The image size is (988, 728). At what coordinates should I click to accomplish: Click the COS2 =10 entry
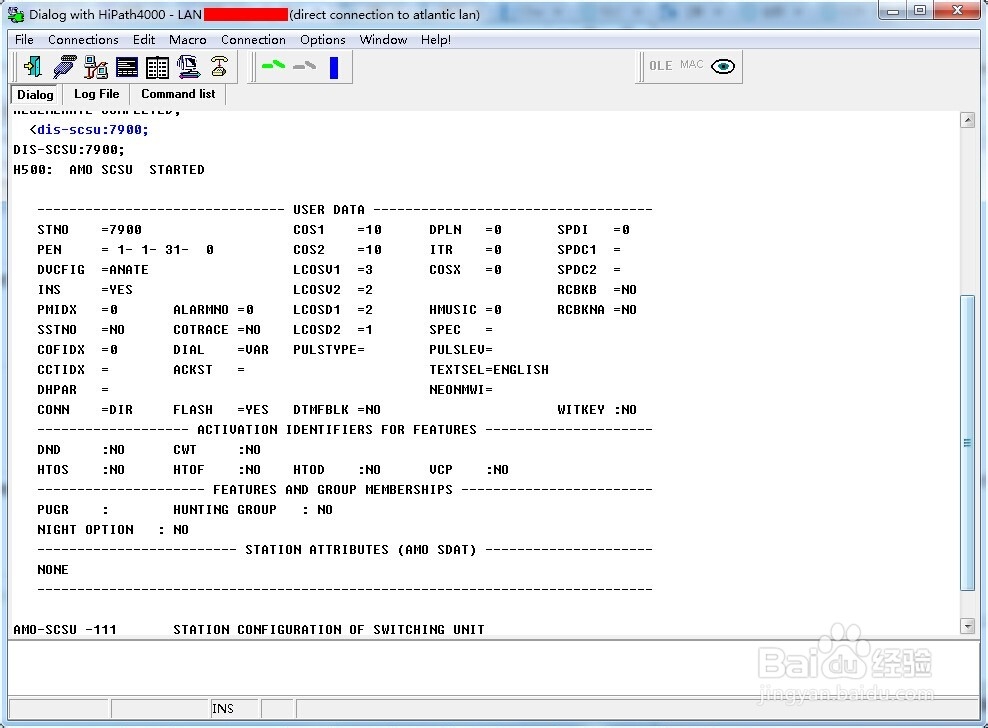point(338,250)
